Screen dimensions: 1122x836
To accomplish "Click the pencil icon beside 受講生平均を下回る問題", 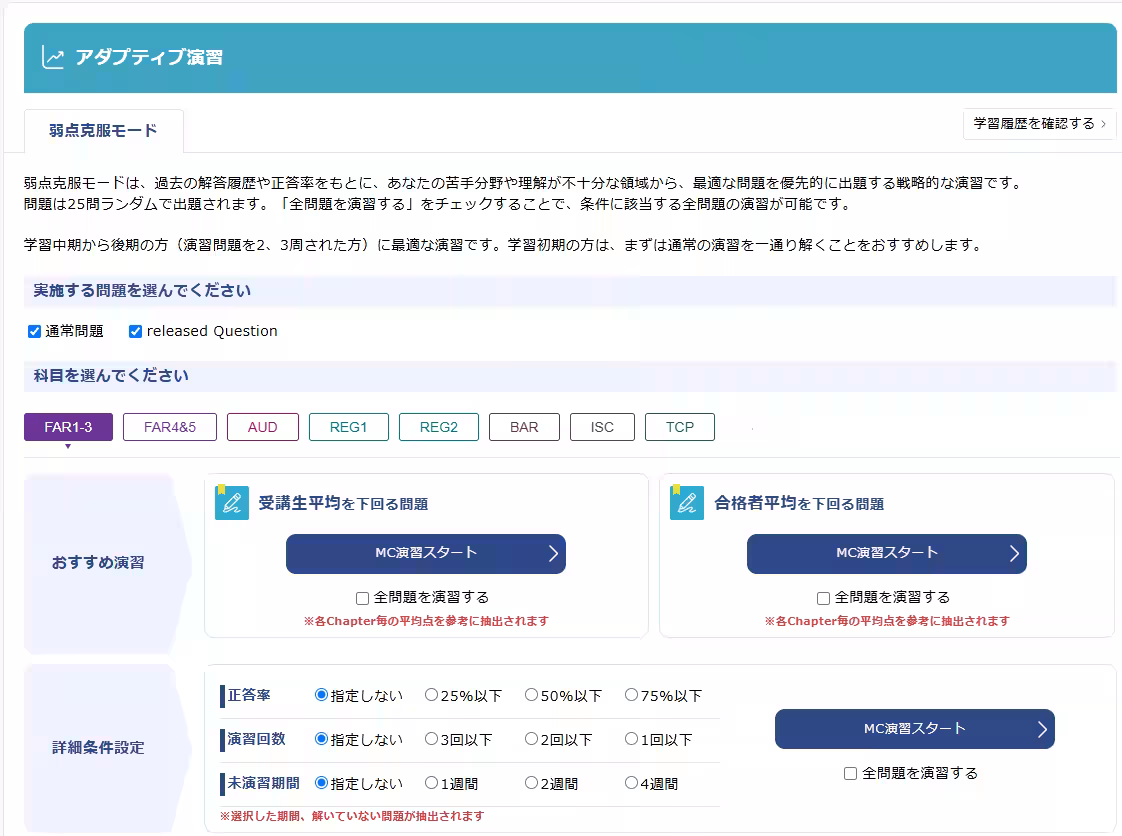I will click(230, 502).
